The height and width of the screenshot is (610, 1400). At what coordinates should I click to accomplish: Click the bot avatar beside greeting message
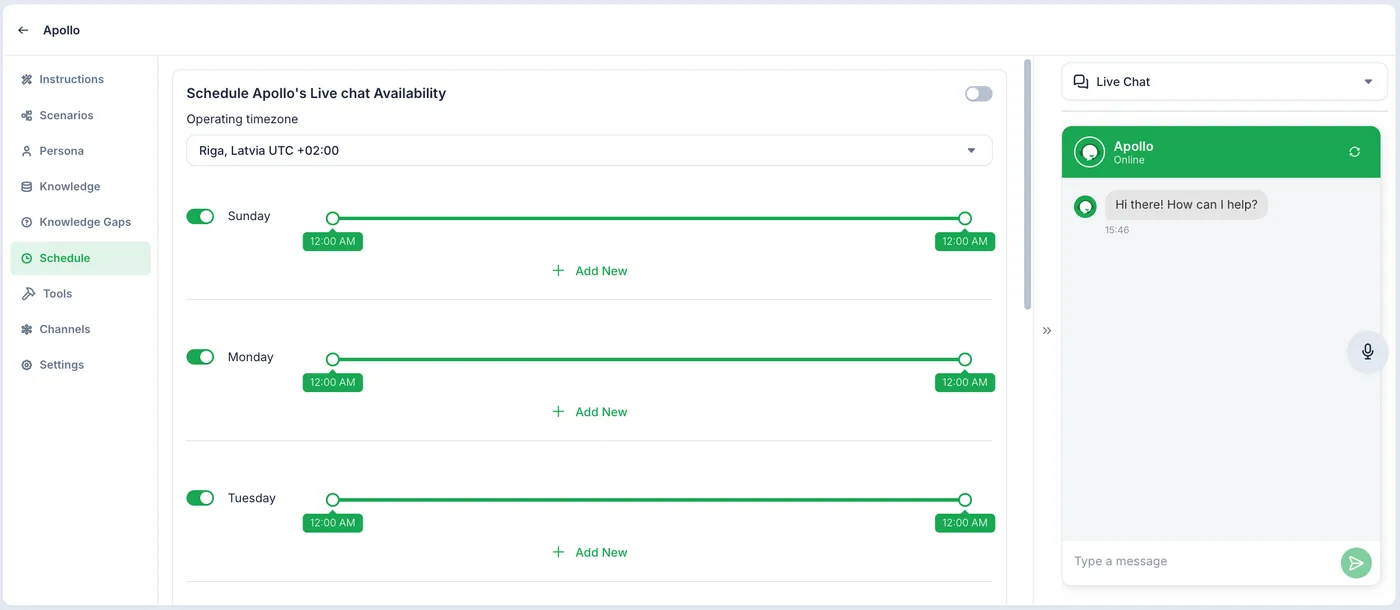[1085, 206]
